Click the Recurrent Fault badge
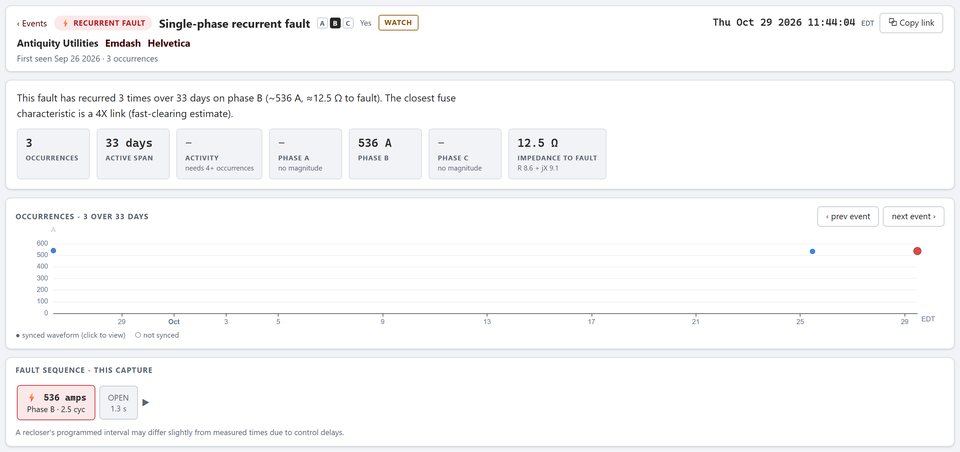Viewport: 960px width, 452px height. click(x=103, y=23)
